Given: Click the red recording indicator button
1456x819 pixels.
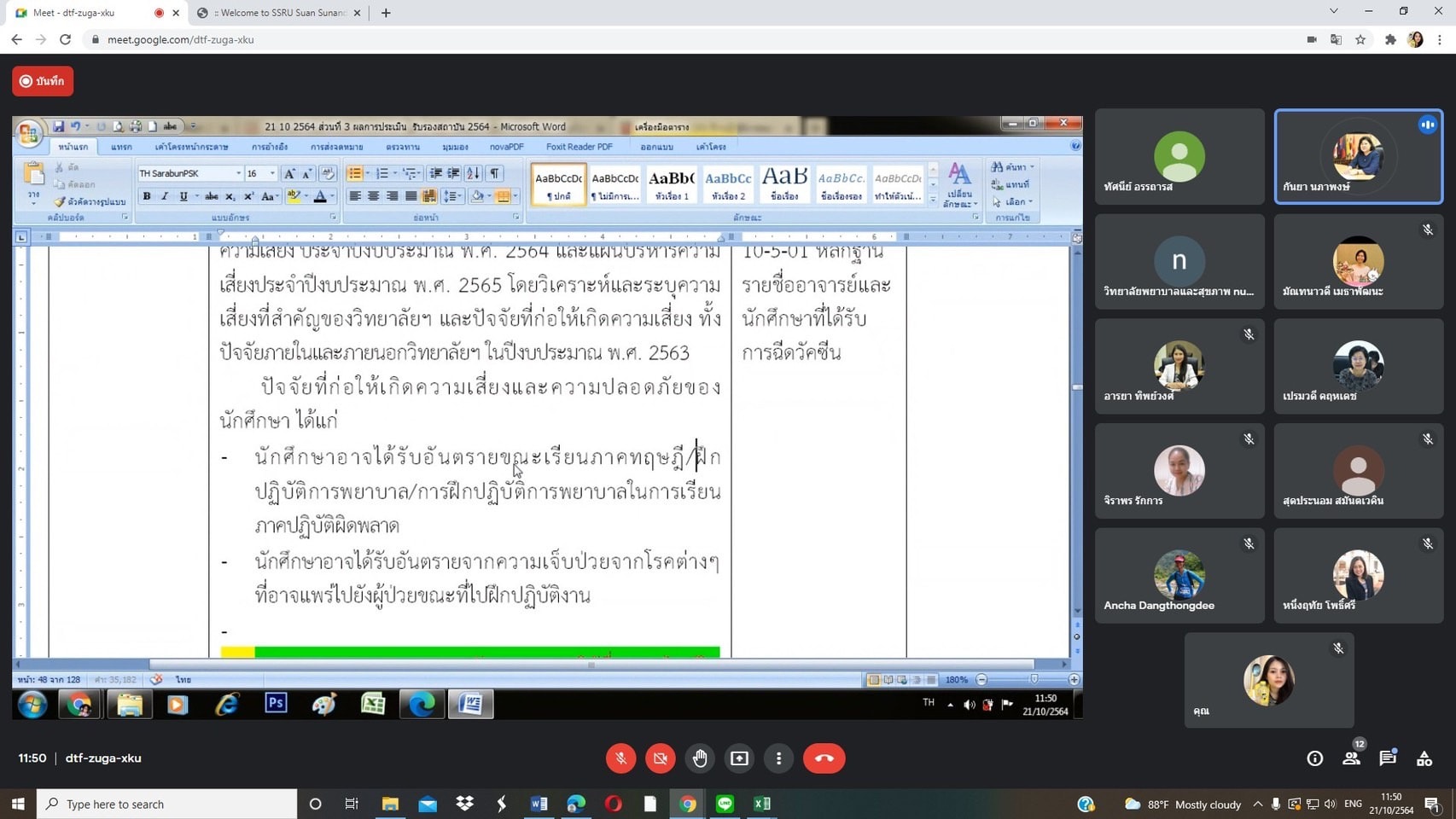Looking at the screenshot, I should tap(43, 81).
